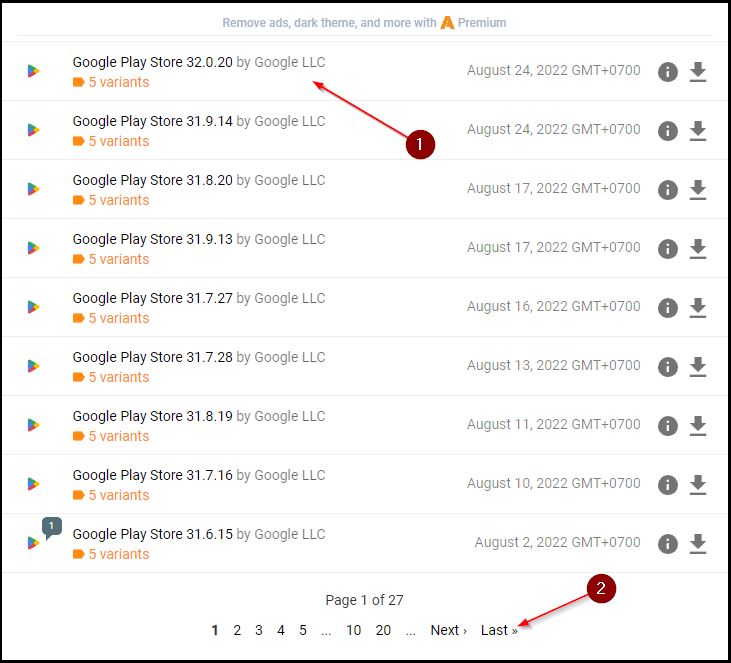Click the 'Page 1 of 27' text
The image size is (731, 663).
tap(364, 600)
